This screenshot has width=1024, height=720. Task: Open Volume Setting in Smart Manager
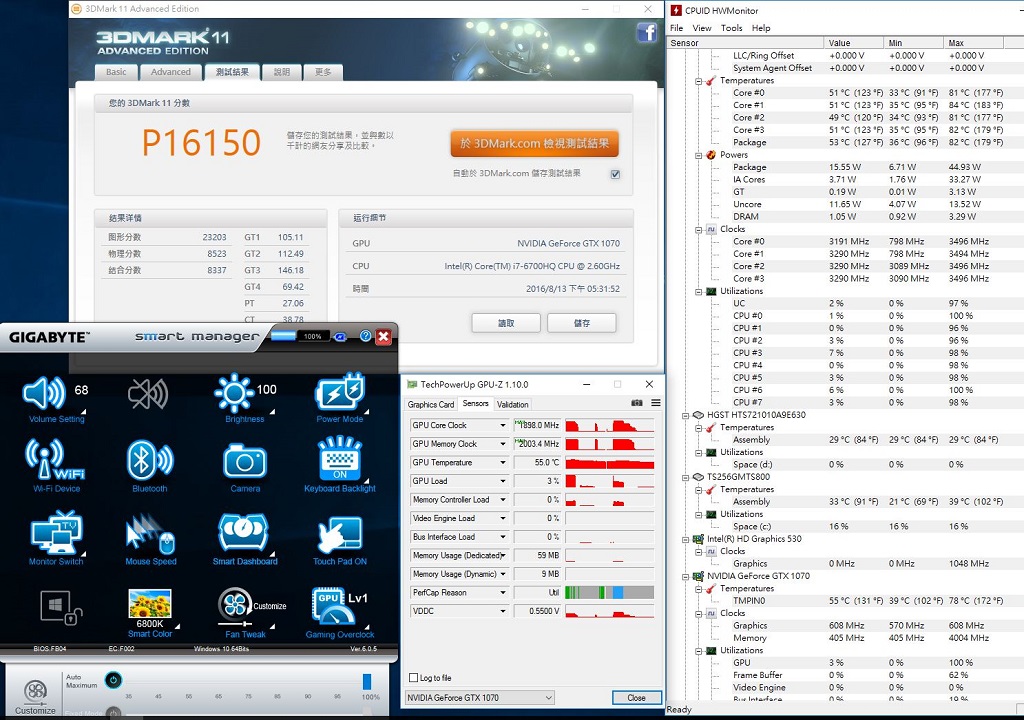tap(44, 394)
